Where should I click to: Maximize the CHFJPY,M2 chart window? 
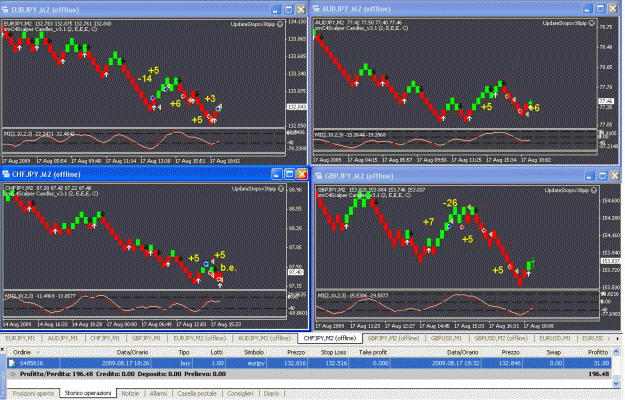click(x=289, y=174)
